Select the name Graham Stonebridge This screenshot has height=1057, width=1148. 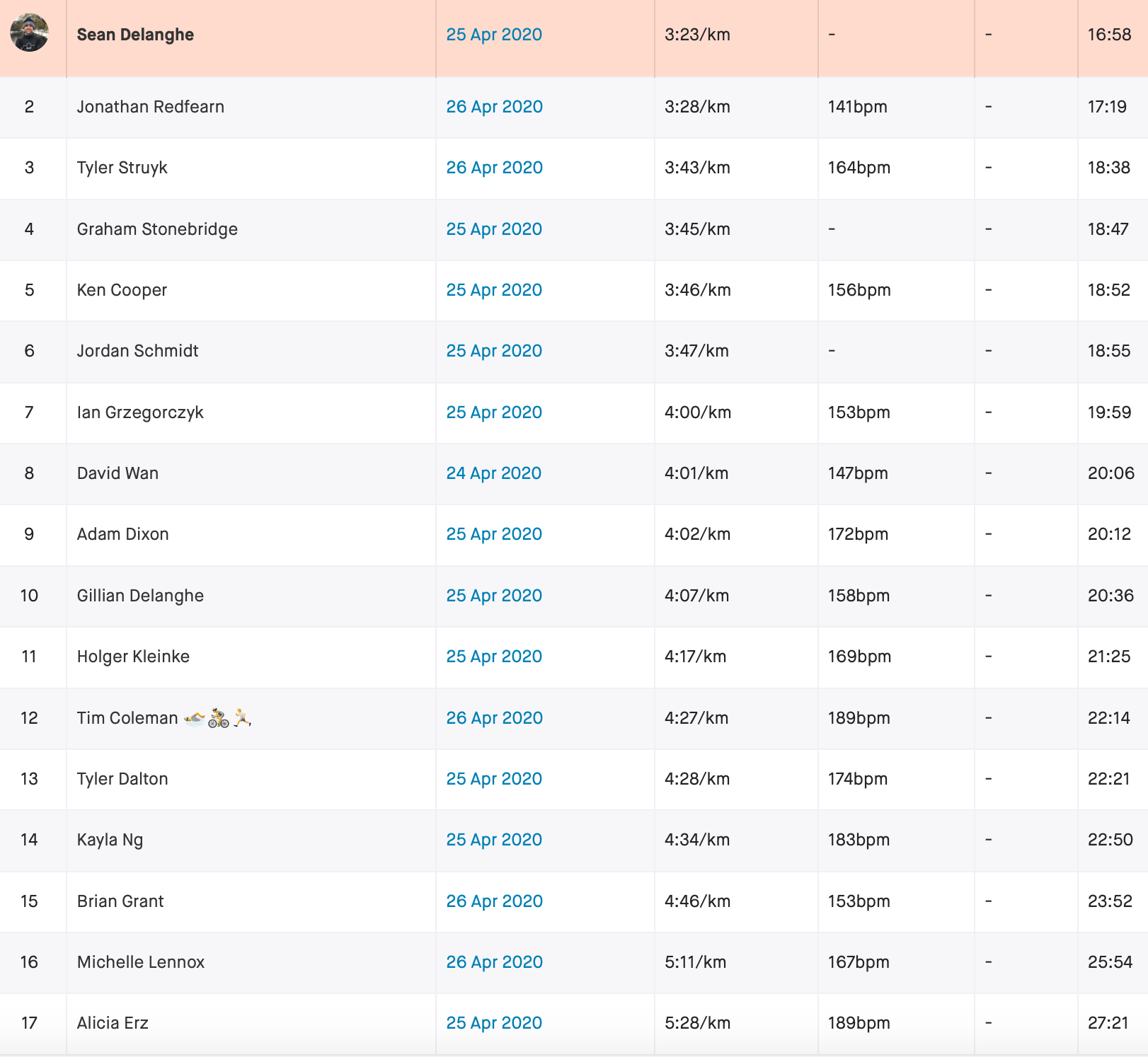pos(157,229)
